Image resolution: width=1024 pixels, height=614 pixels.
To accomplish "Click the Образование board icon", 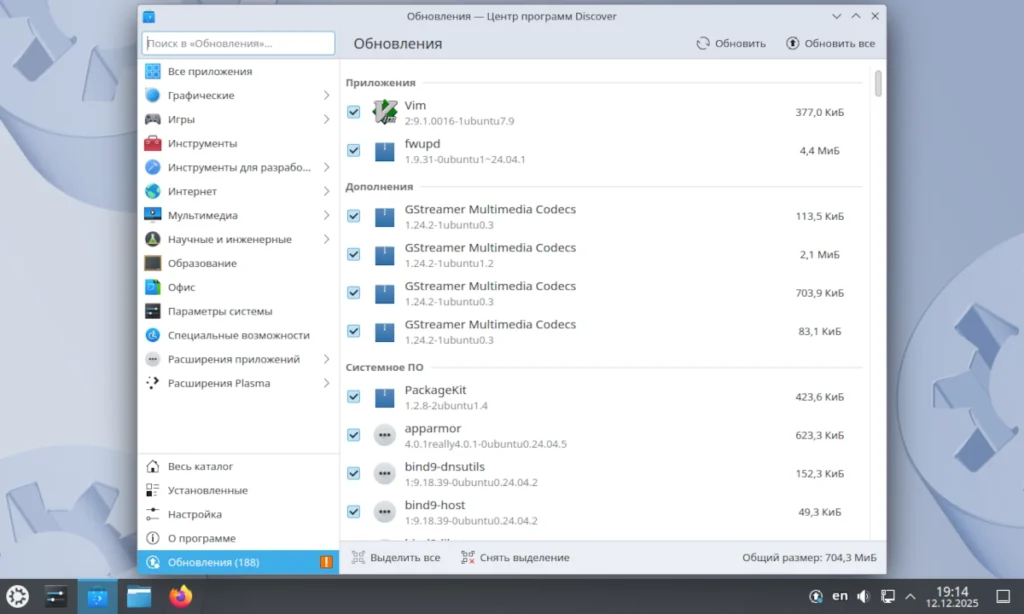I will (x=153, y=263).
